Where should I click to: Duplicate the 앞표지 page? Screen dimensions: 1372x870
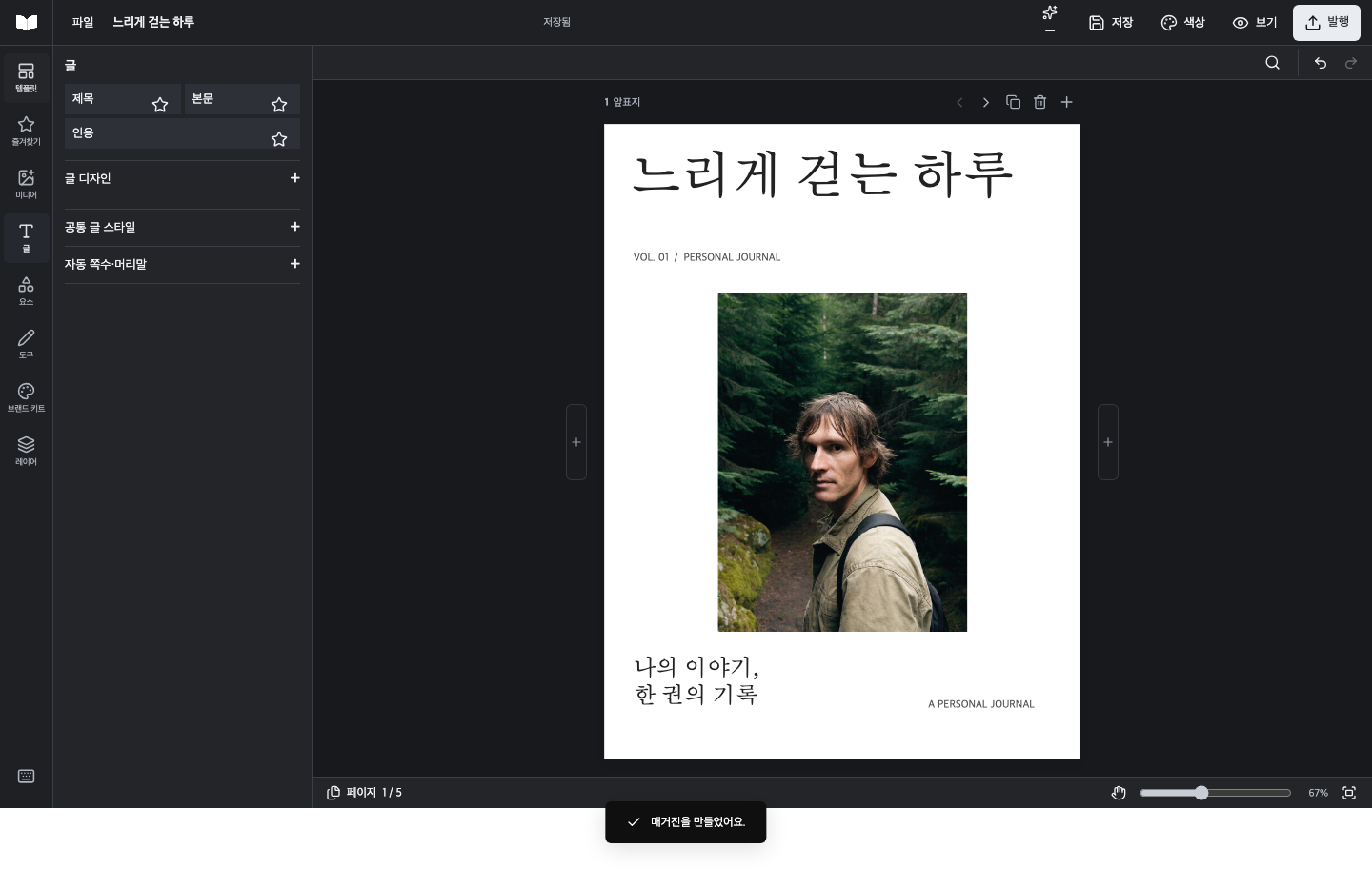1014,102
